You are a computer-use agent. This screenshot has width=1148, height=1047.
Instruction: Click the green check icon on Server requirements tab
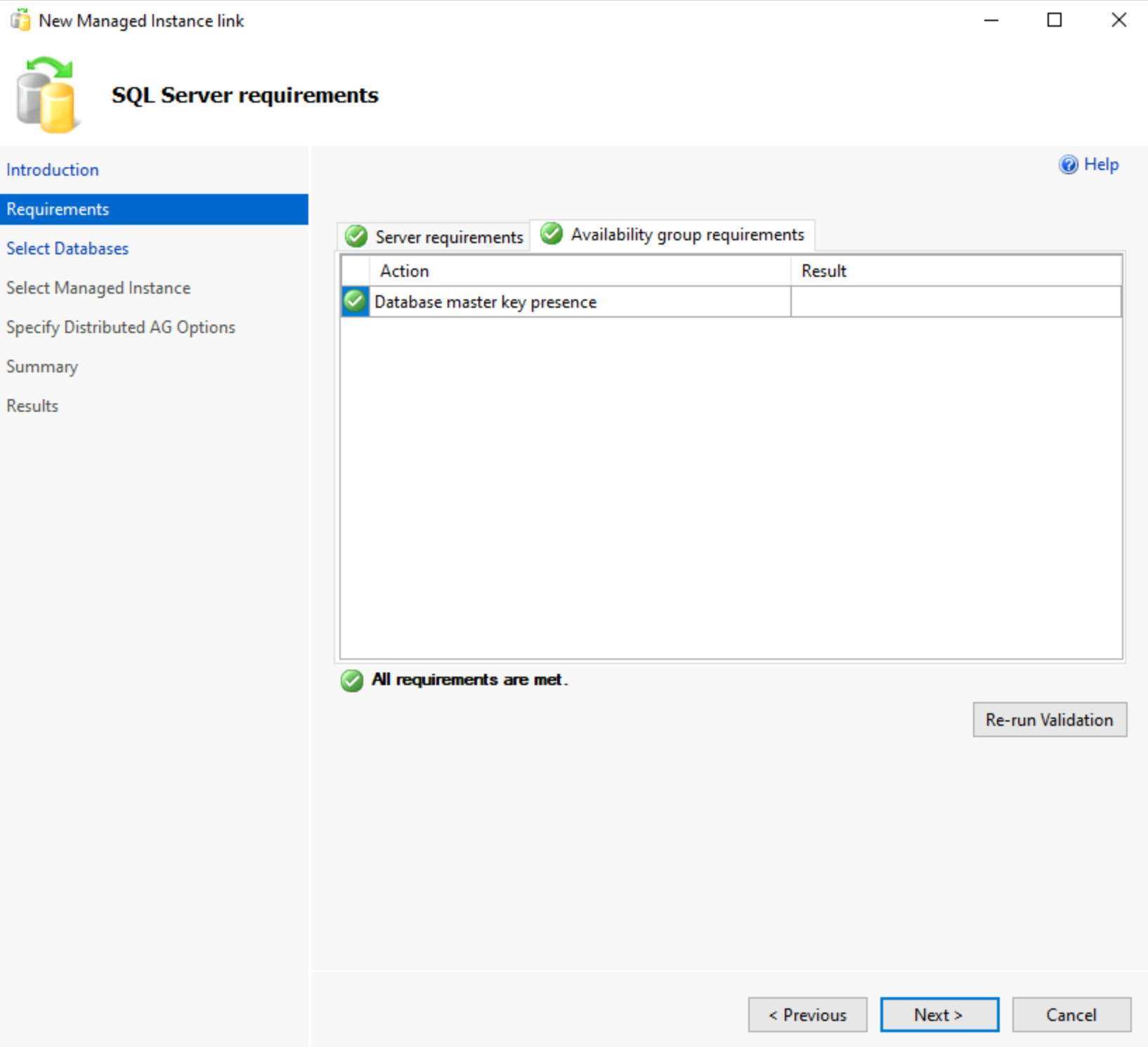click(x=356, y=236)
